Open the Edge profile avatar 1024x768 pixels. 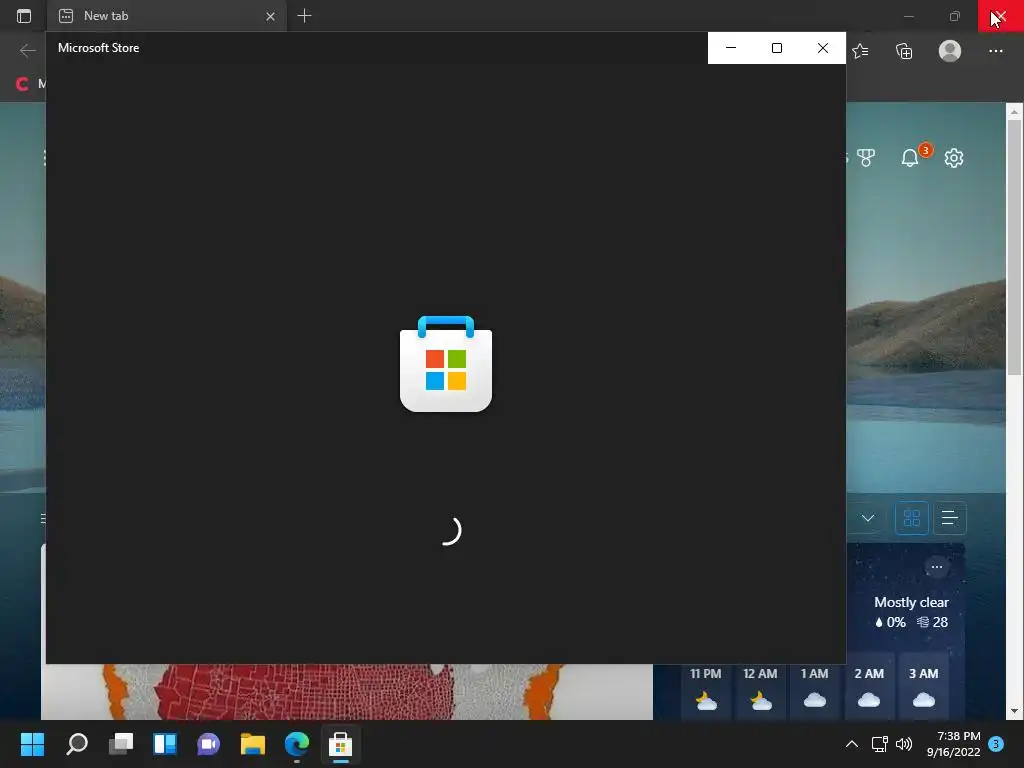tap(950, 51)
